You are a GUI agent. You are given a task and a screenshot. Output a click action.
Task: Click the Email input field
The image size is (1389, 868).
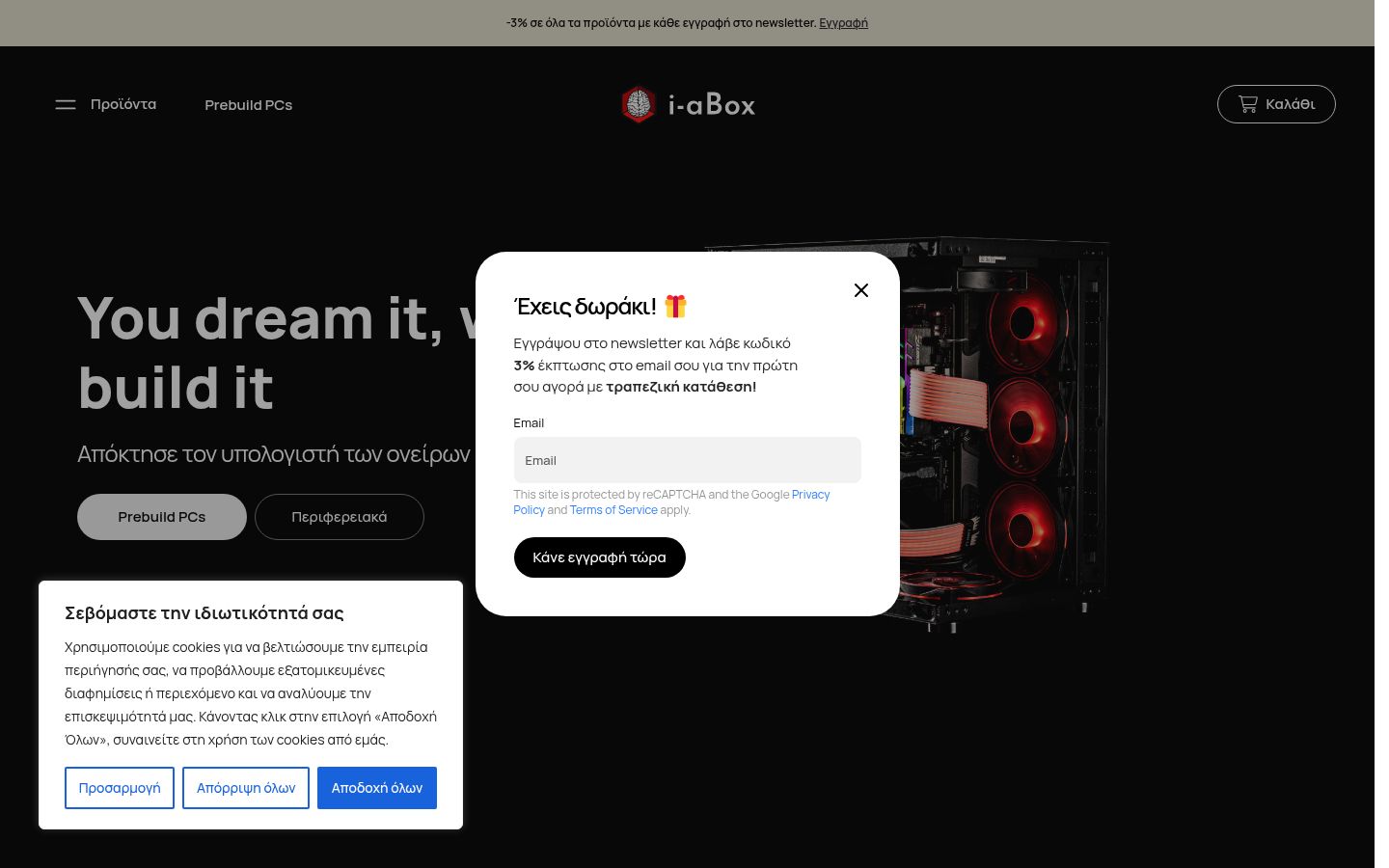pyautogui.click(x=687, y=460)
